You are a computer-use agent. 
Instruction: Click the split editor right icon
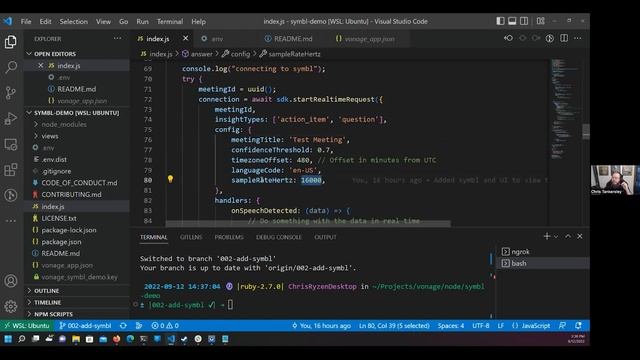564,38
